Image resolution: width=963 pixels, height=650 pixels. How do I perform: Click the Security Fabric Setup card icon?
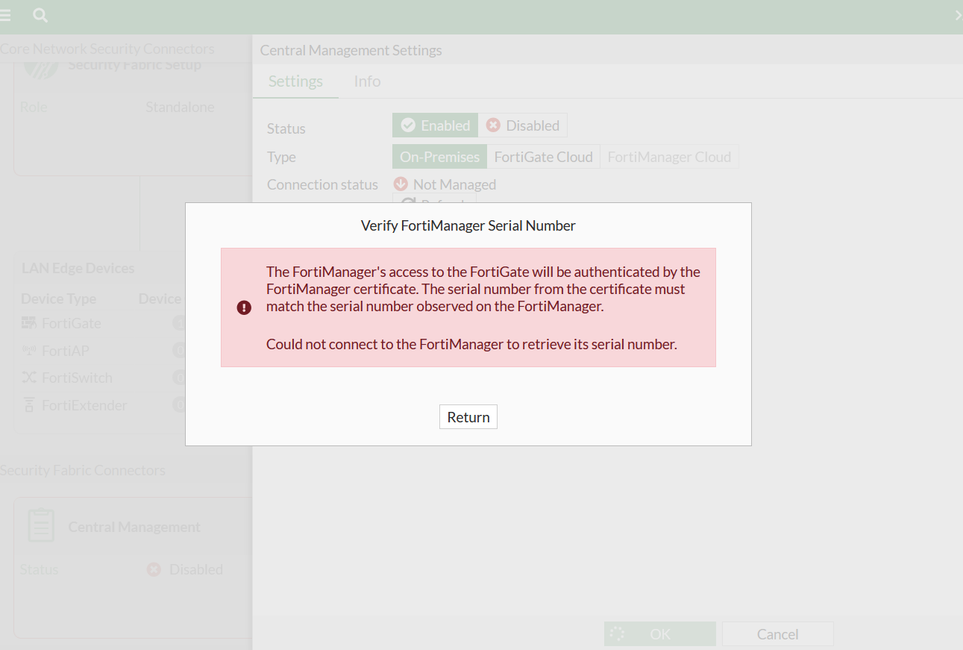coord(41,71)
